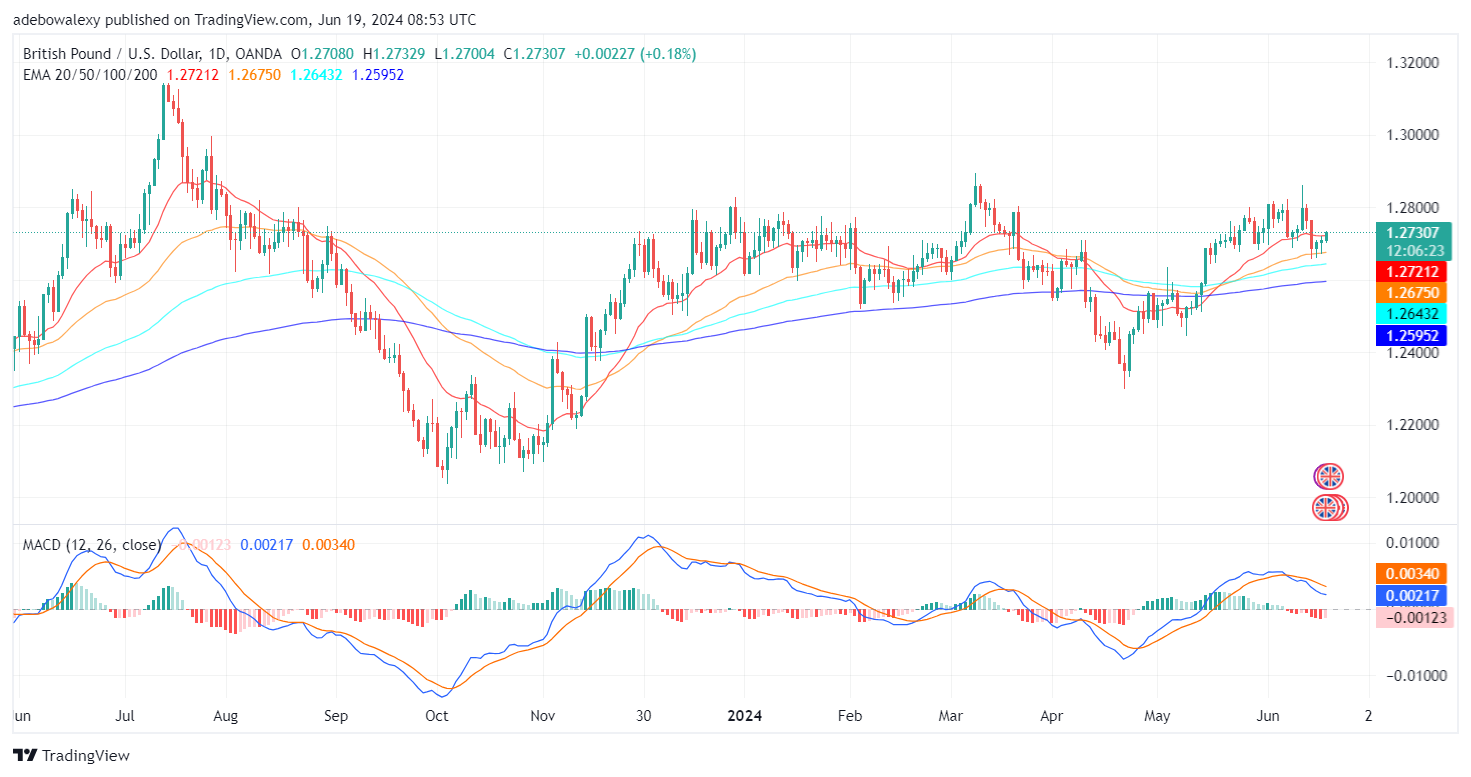
Task: Click the cyan 1.26432 value in EMA legend
Action: (317, 74)
